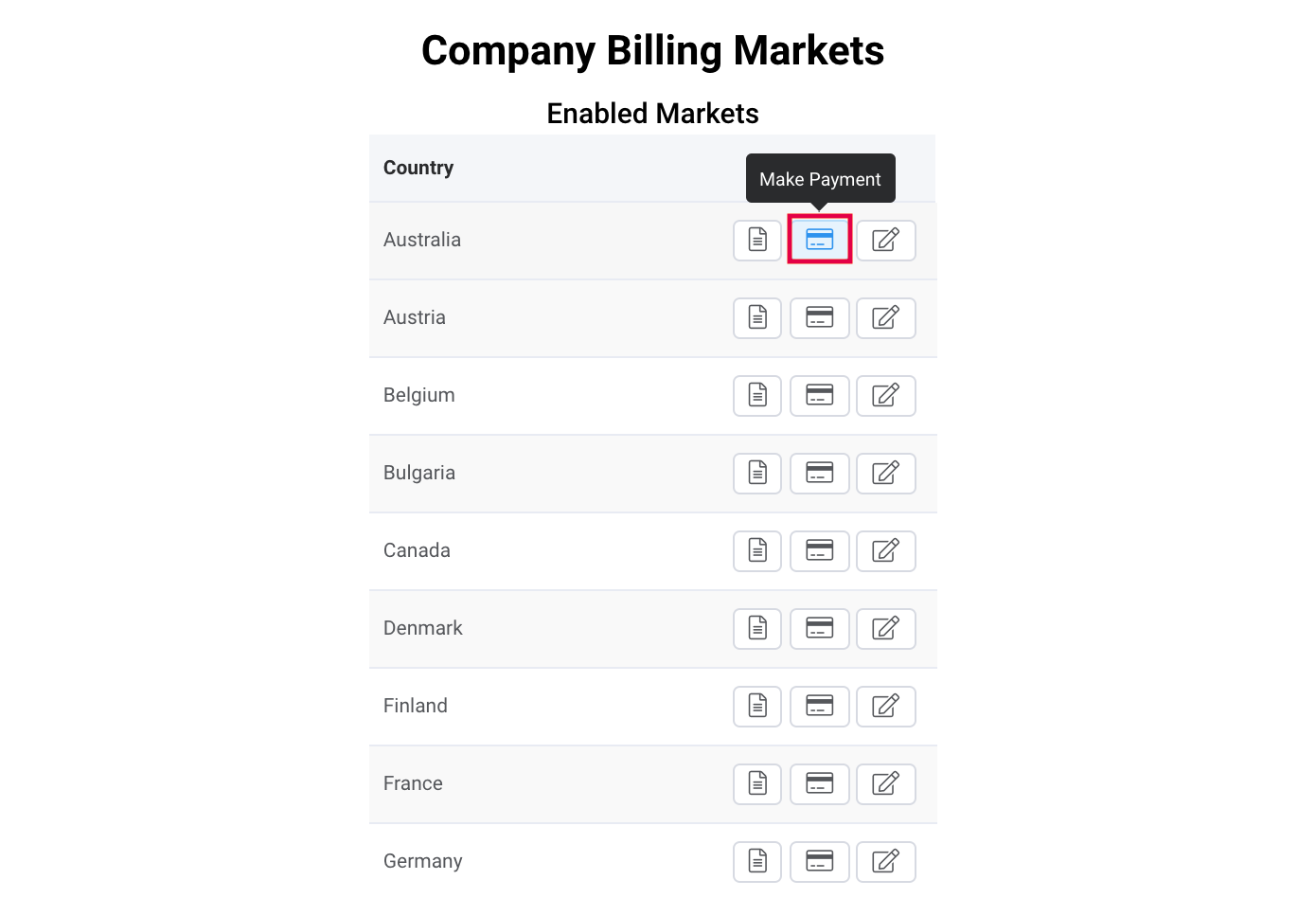
Task: View the document icon for Canada
Action: (x=757, y=550)
